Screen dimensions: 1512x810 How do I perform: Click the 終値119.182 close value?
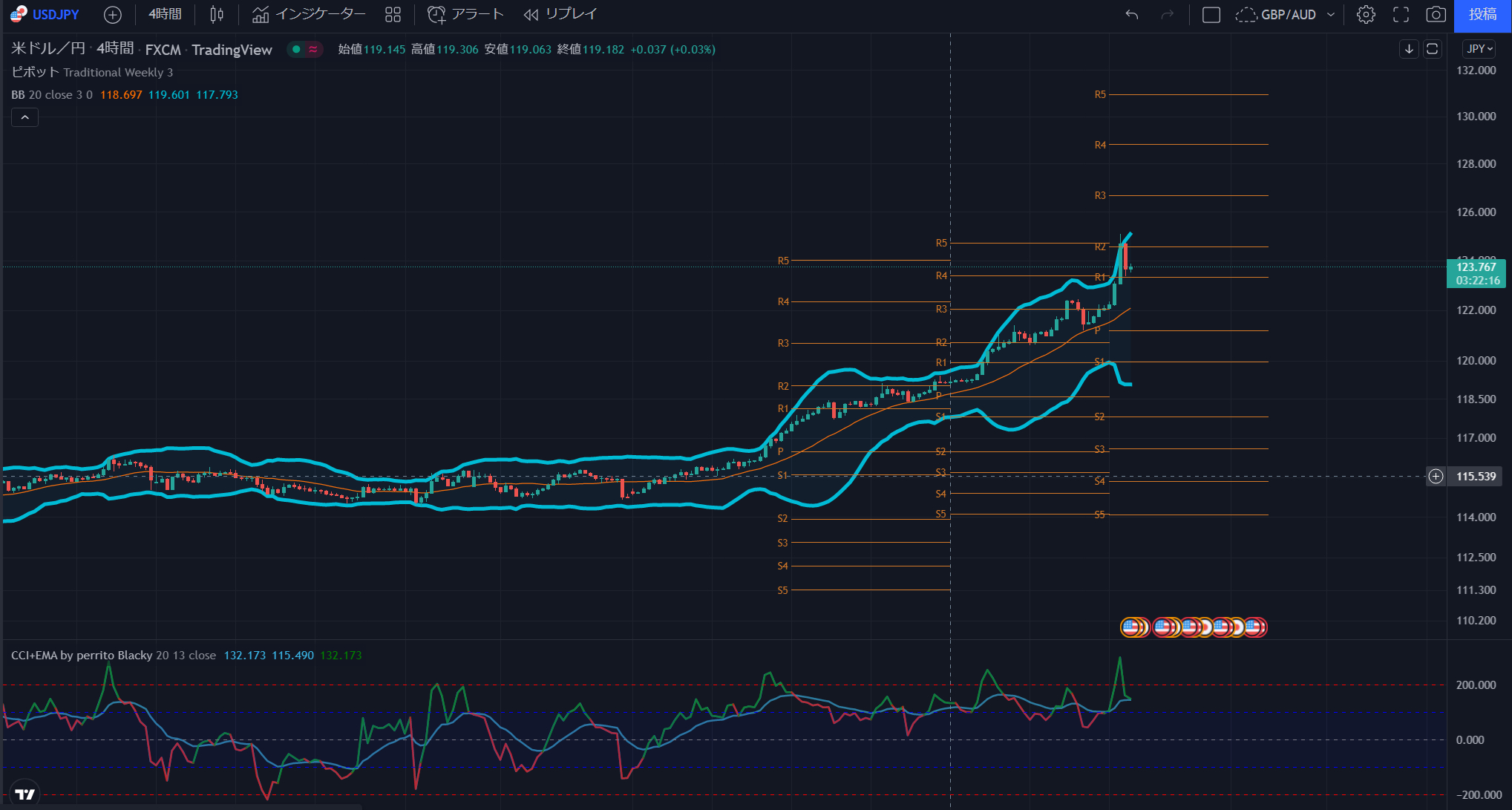pyautogui.click(x=591, y=49)
